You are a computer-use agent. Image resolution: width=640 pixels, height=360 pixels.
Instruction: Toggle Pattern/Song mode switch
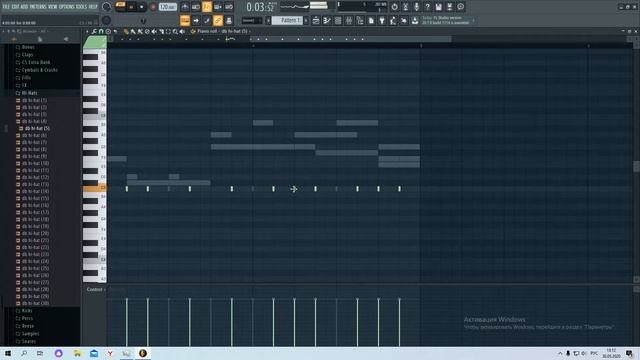tap(120, 5)
